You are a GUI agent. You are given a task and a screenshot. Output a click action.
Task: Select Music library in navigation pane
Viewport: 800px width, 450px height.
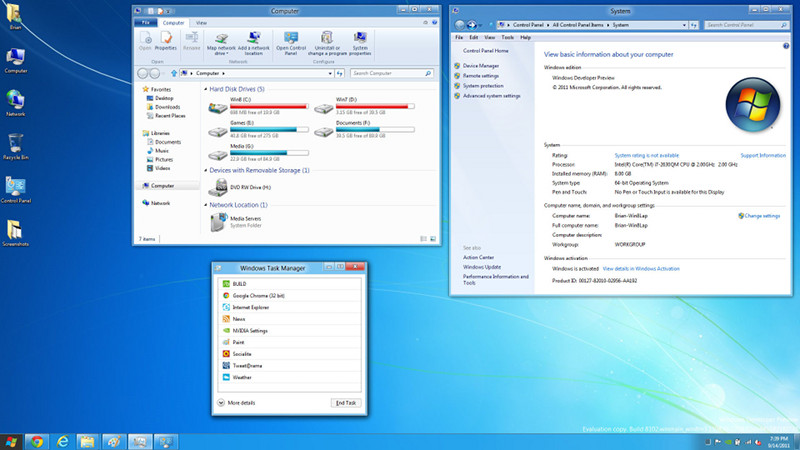[x=162, y=151]
